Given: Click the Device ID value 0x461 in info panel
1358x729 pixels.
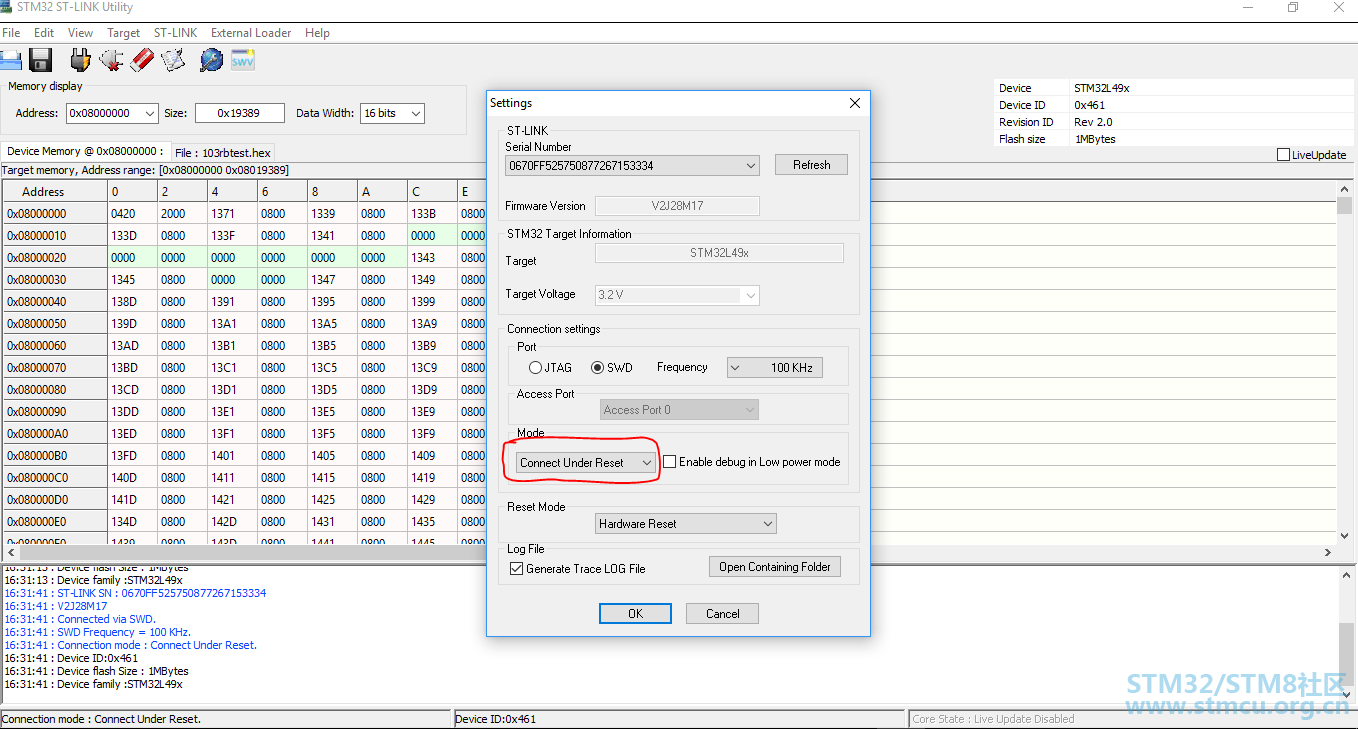Looking at the screenshot, I should point(1090,105).
